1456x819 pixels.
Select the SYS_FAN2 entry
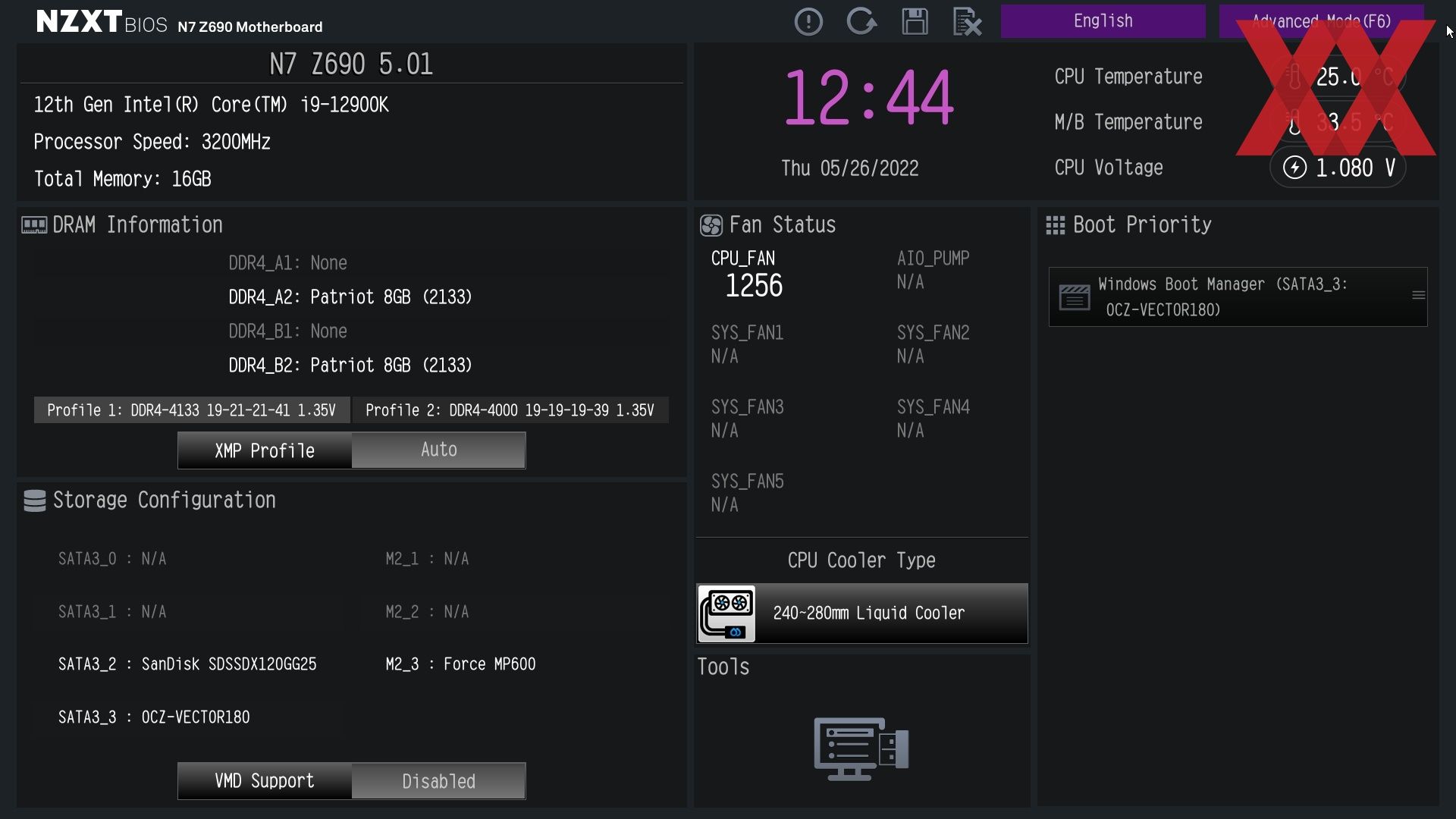point(933,344)
